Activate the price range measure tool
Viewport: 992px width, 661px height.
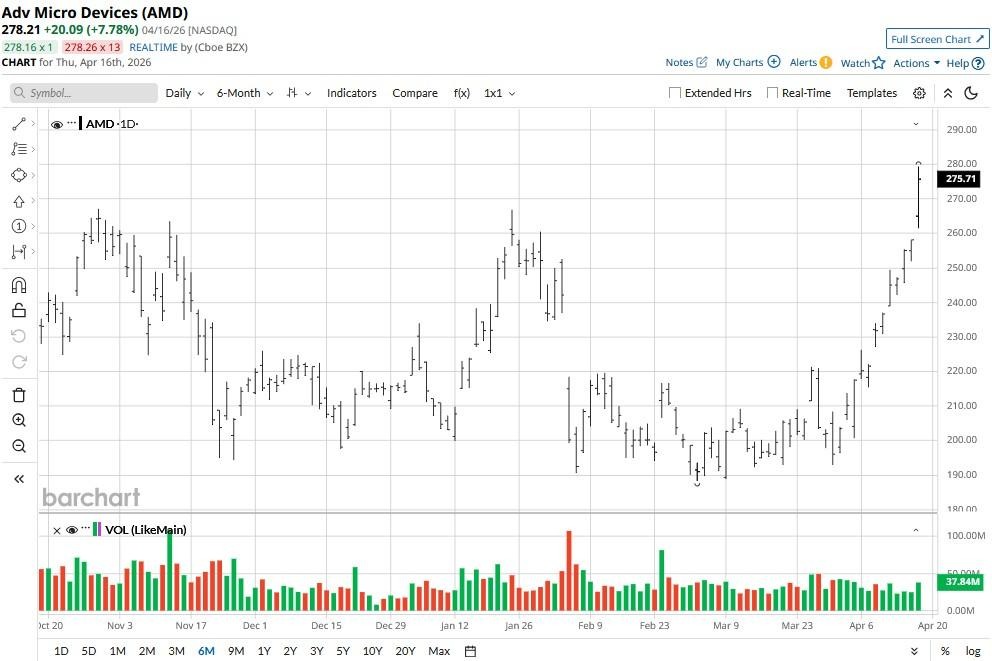tap(18, 252)
